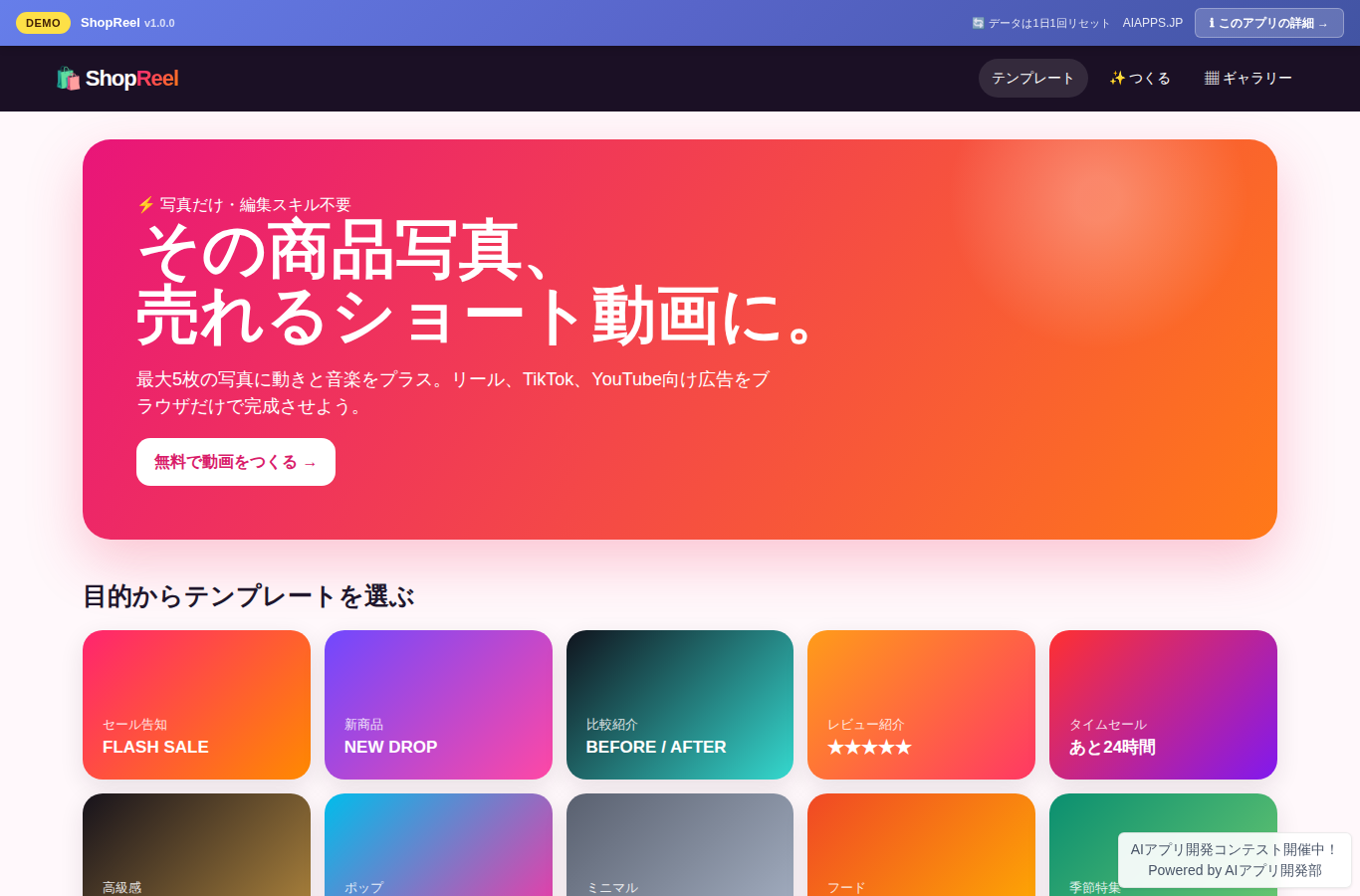The height and width of the screenshot is (896, 1360).
Task: Choose the レビュー紹介 five-star template card
Action: [x=921, y=705]
